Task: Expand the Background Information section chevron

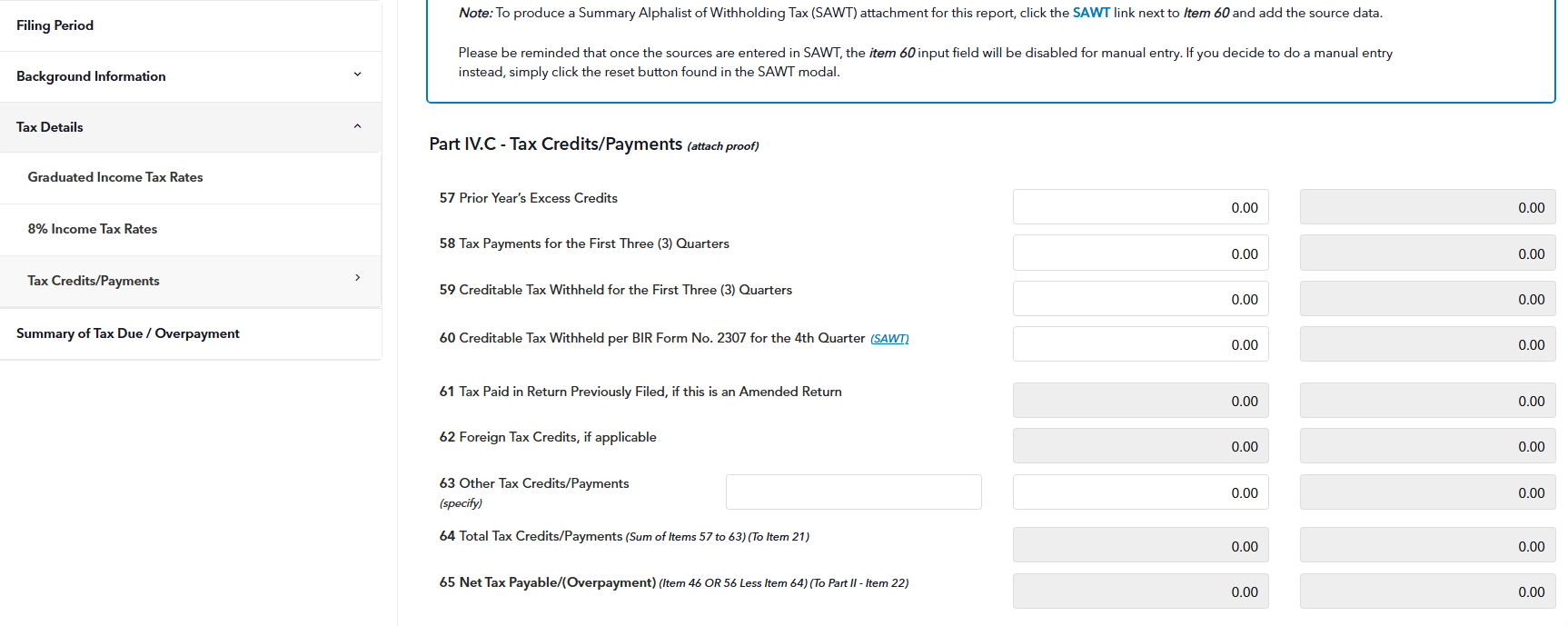Action: (357, 75)
